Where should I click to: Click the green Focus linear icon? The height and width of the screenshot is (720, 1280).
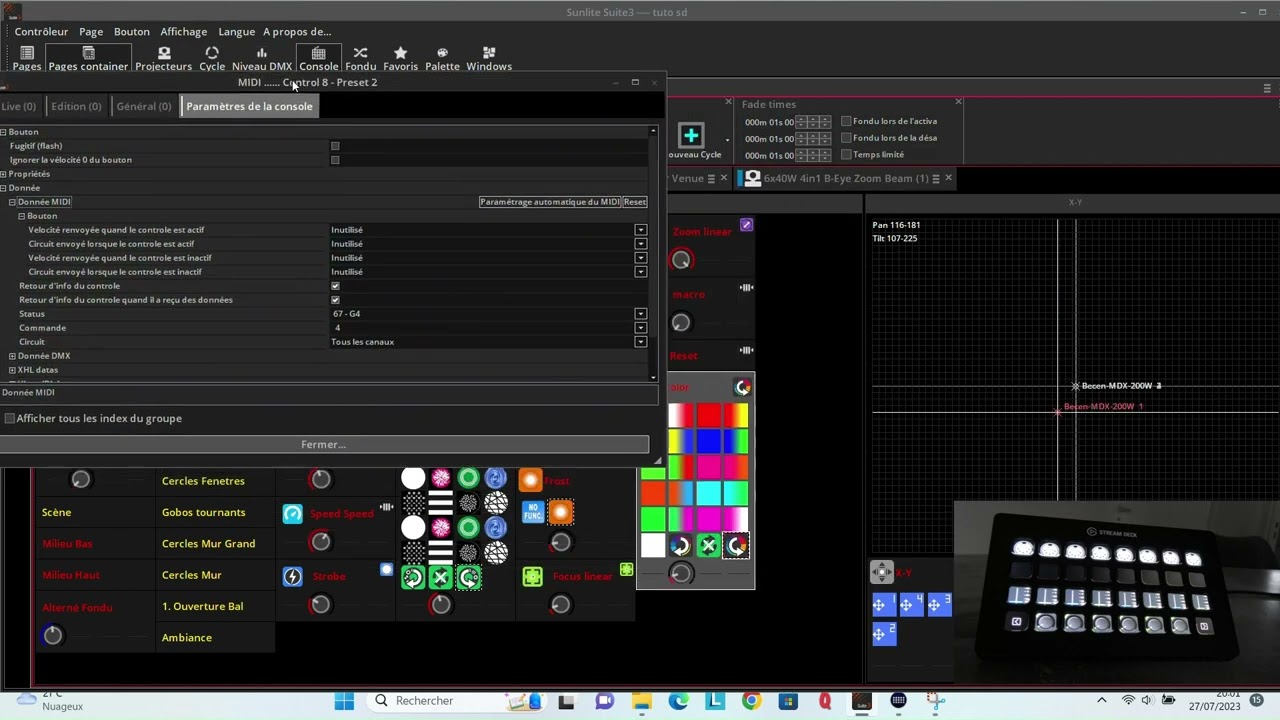tap(533, 576)
